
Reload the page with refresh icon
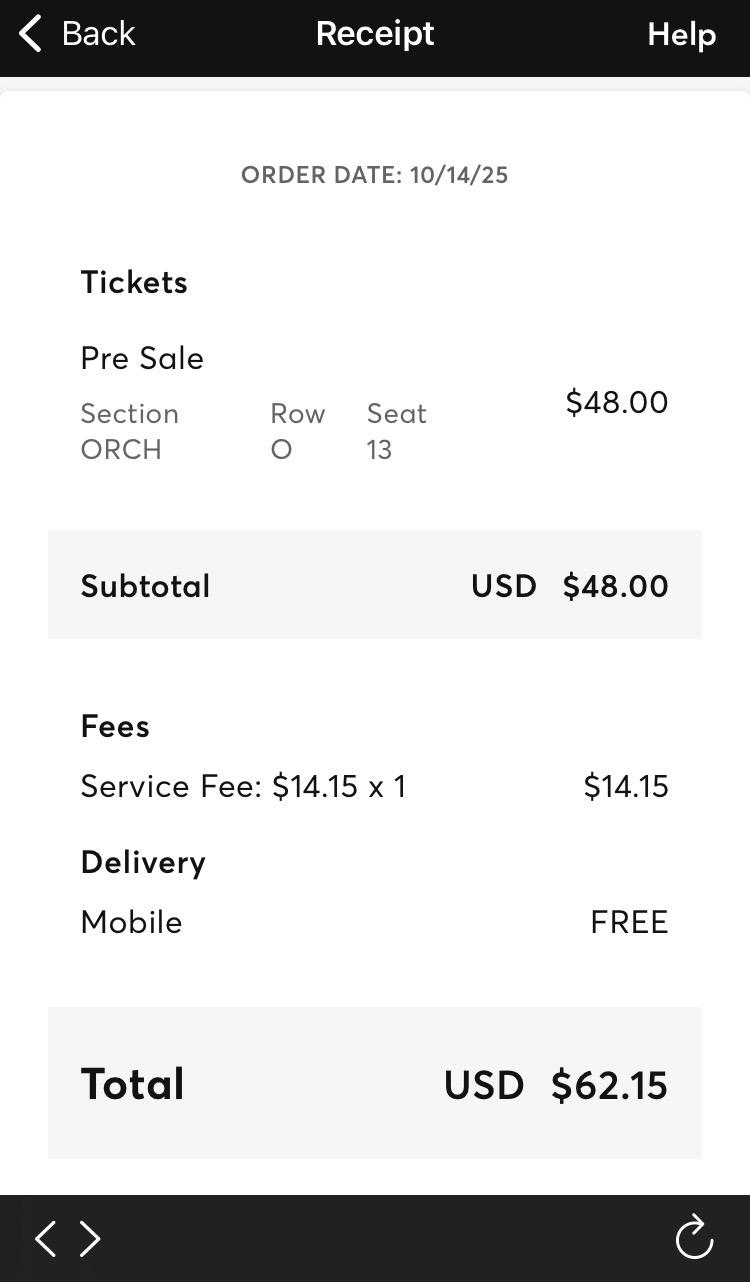coord(694,1239)
